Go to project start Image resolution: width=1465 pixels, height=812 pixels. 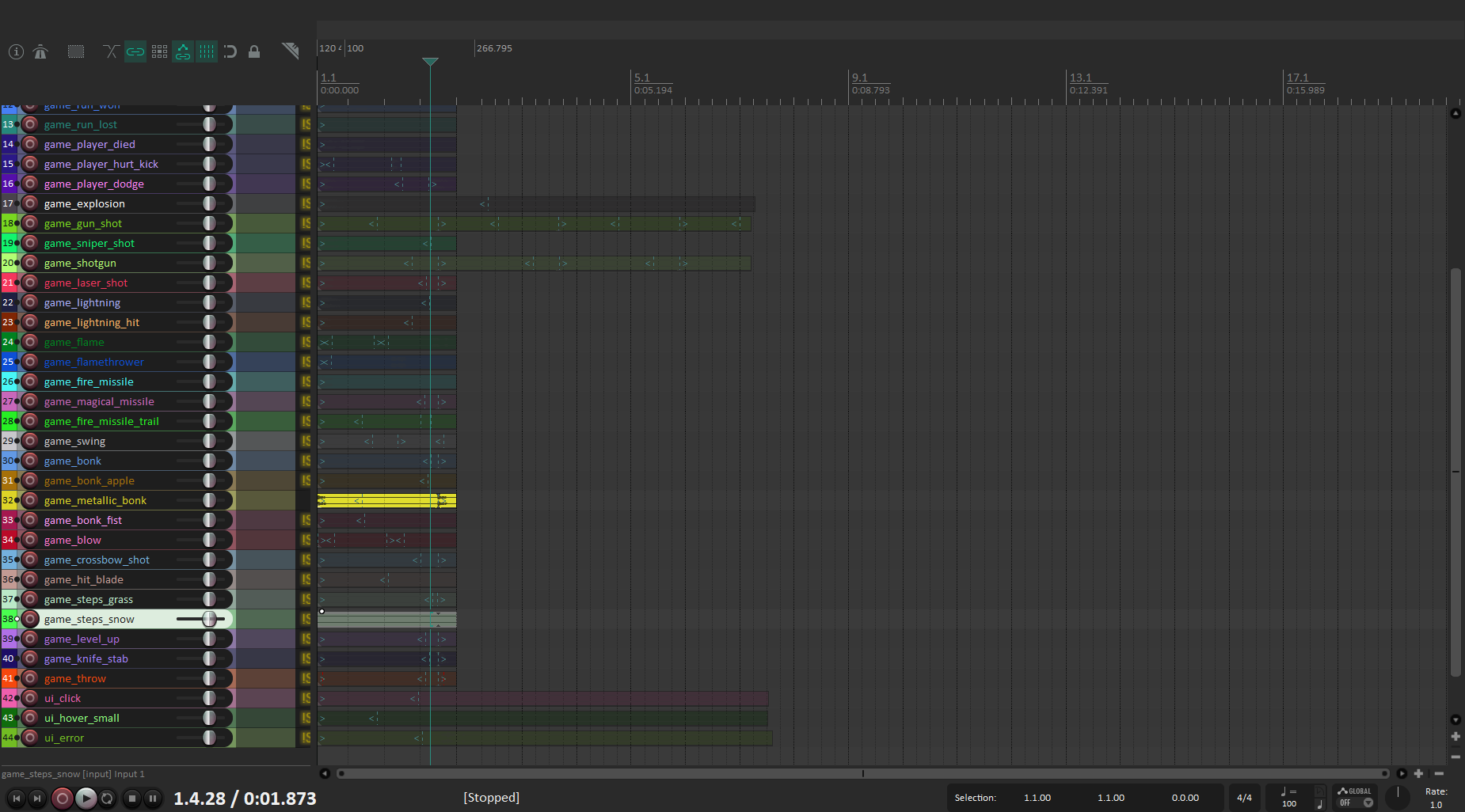tap(16, 799)
